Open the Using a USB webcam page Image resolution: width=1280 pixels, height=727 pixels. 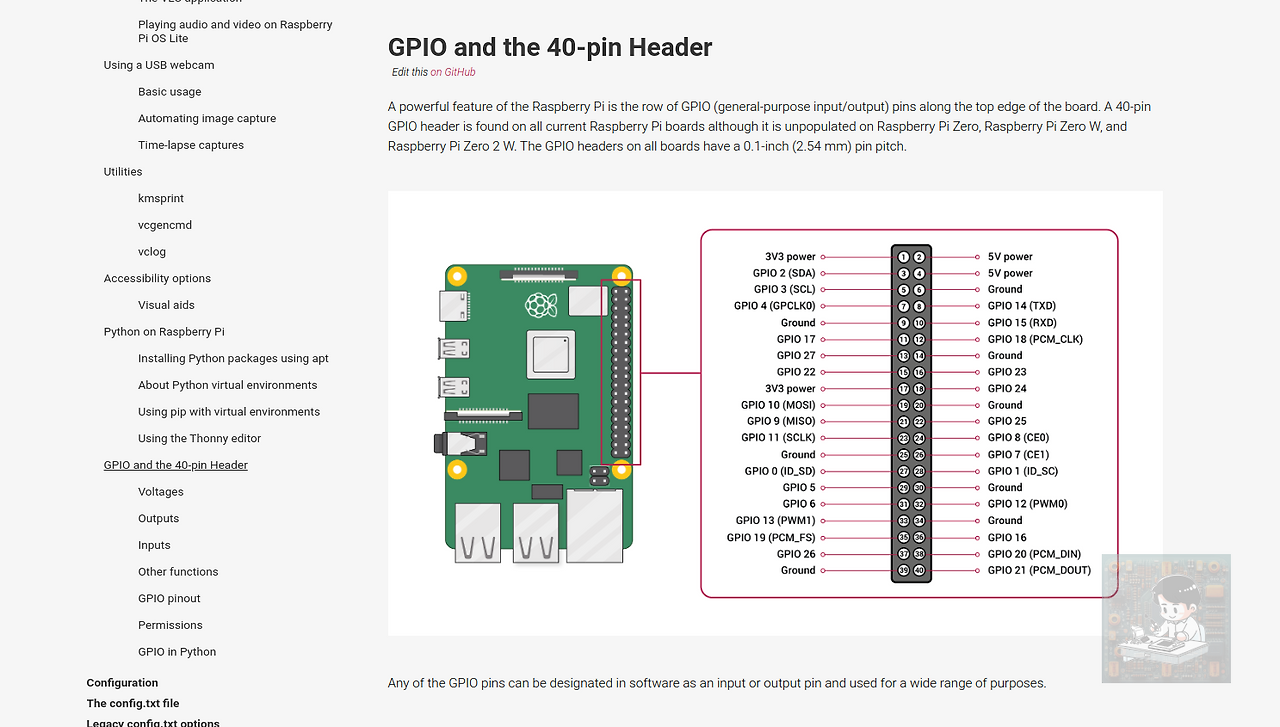158,64
